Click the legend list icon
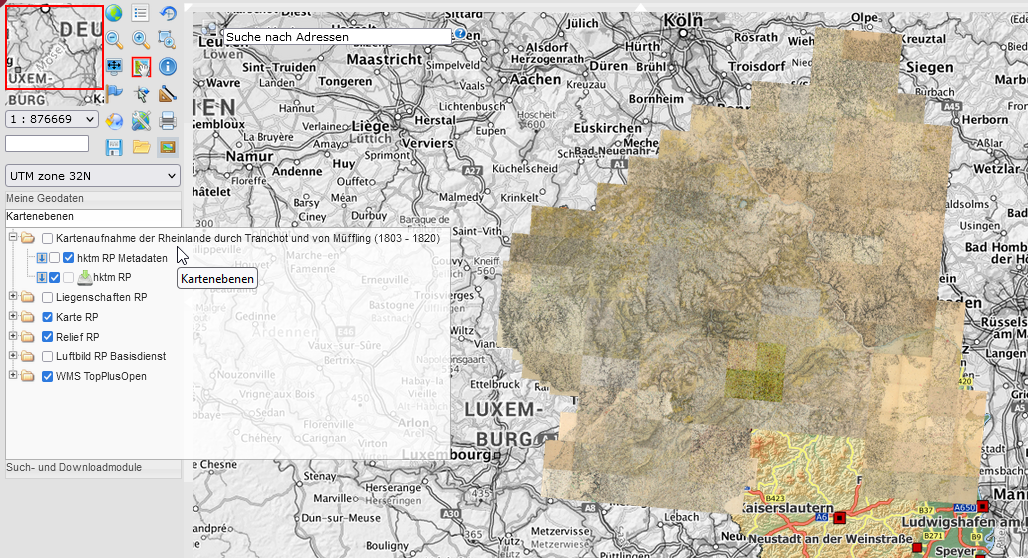This screenshot has width=1028, height=558. [140, 13]
